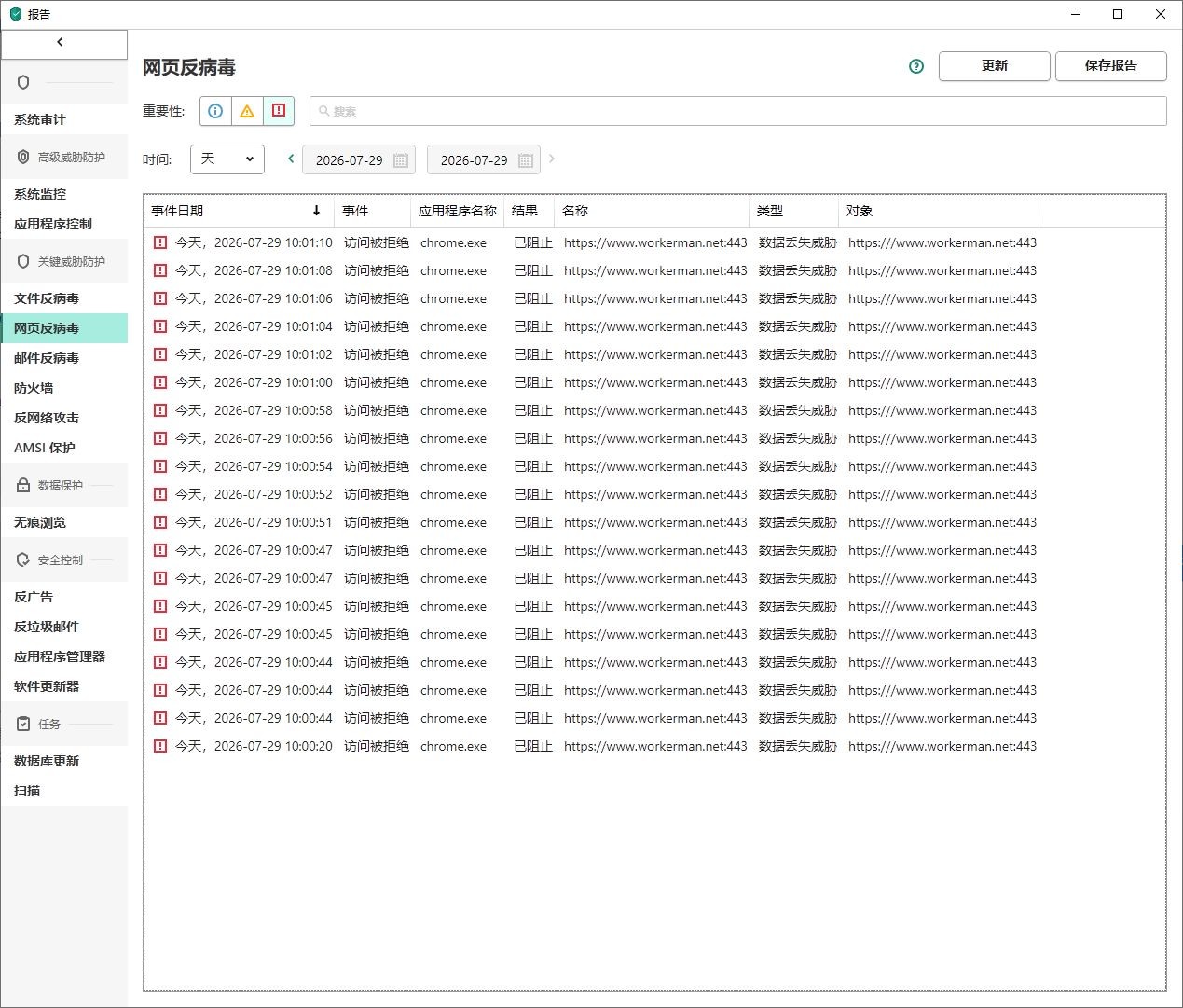
Task: Open the 天 time period dropdown
Action: point(227,159)
